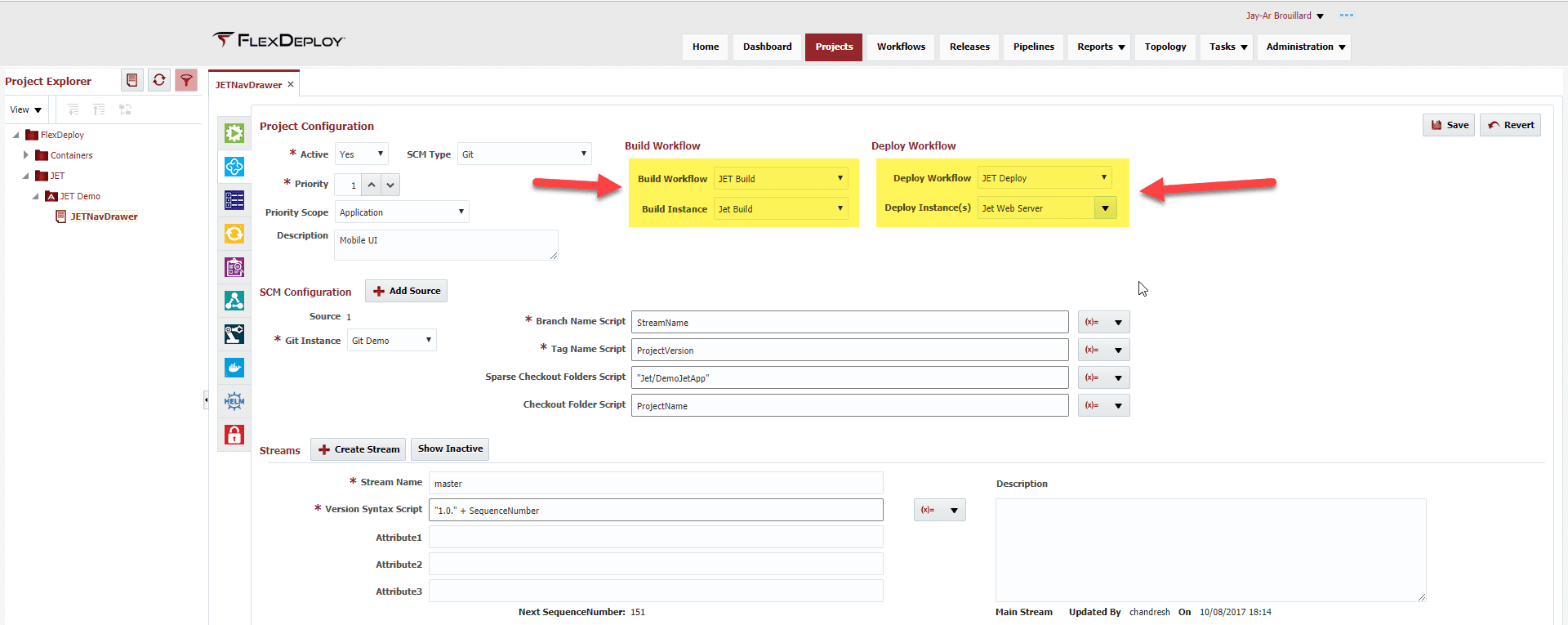The height and width of the screenshot is (625, 1568).
Task: Open the robot arm automation icon tab
Action: click(x=234, y=334)
